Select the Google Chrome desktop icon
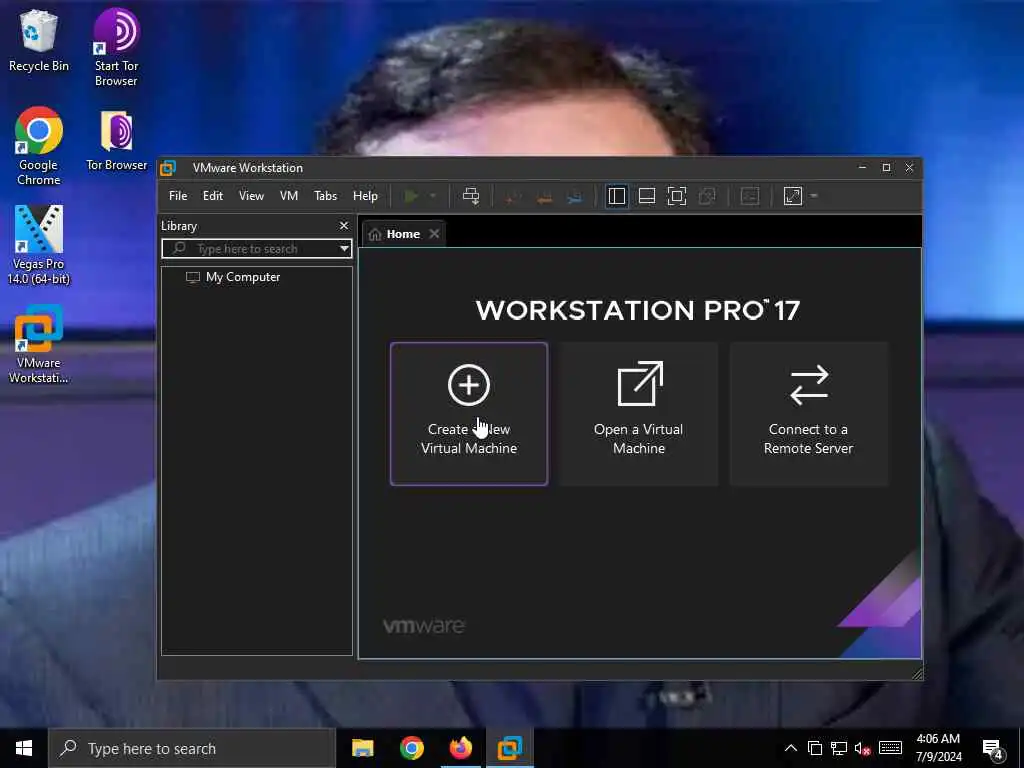Screen dimensions: 1024x768 click(39, 146)
